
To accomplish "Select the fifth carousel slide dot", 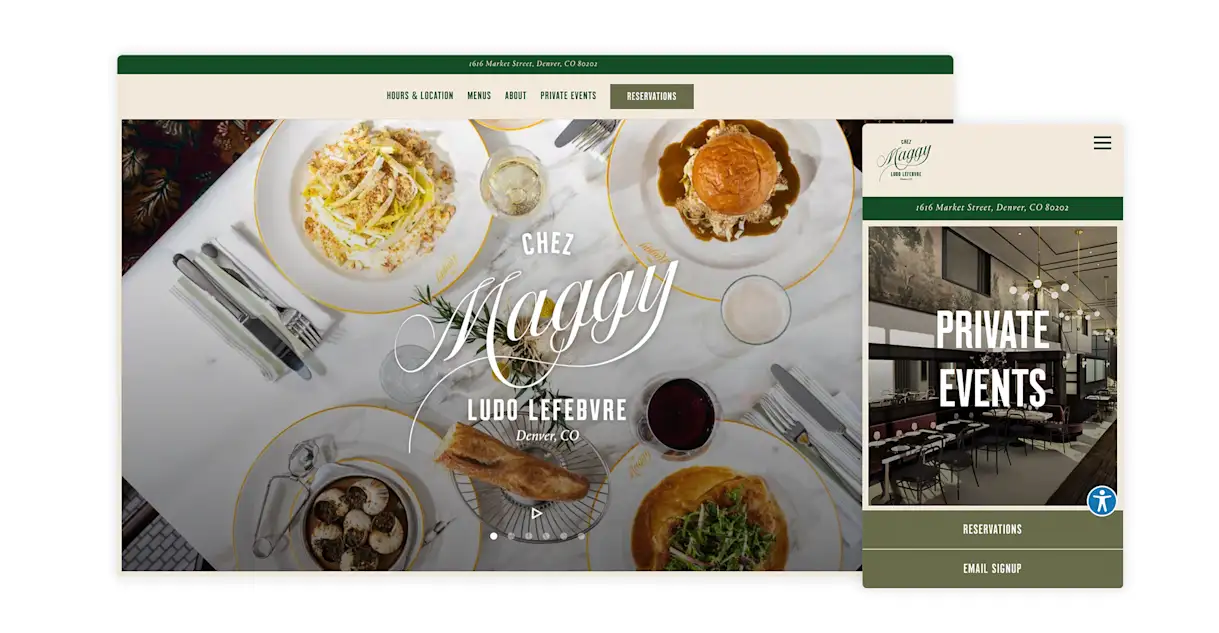I will (564, 536).
